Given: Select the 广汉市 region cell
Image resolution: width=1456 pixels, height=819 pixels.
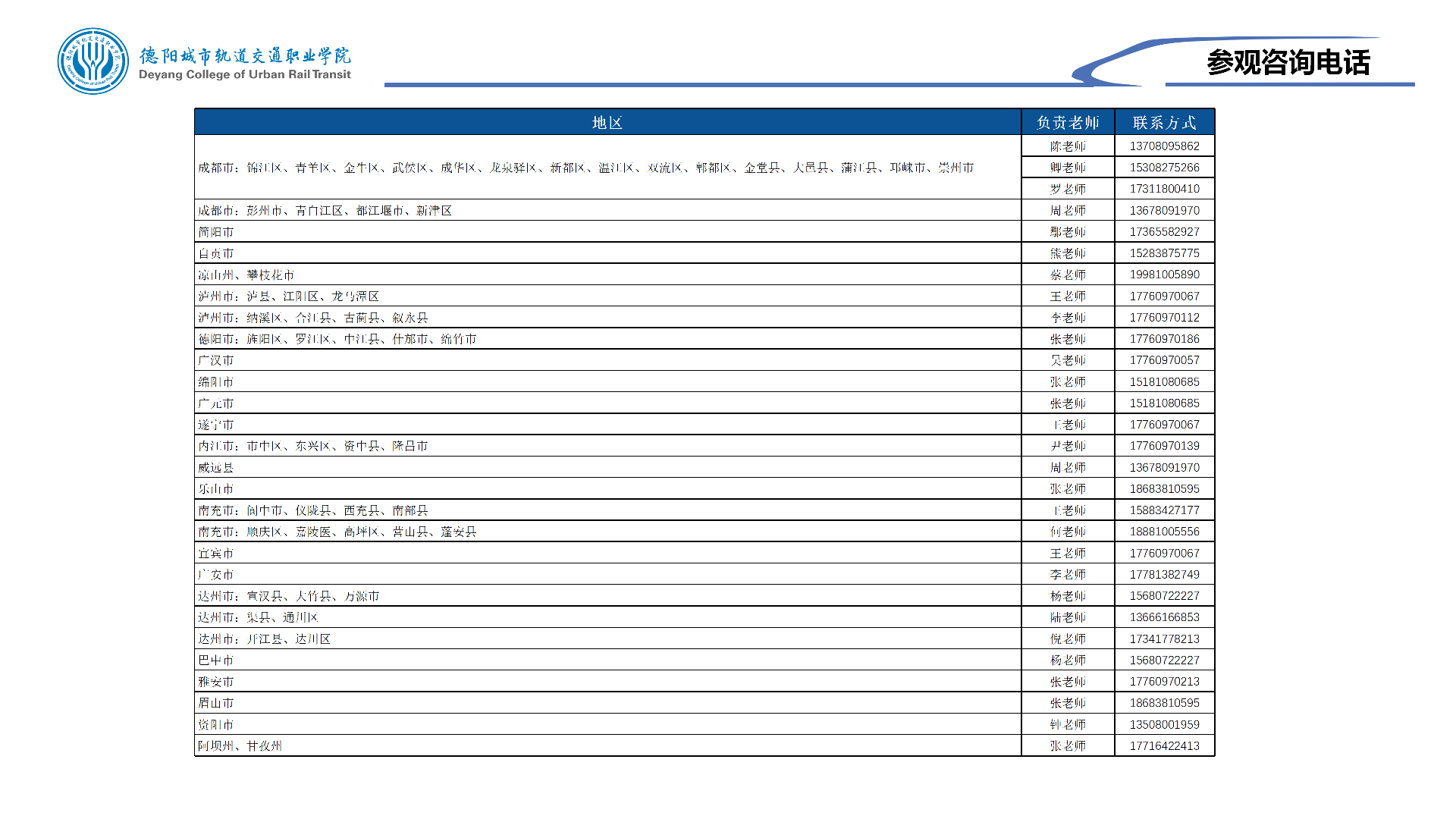Looking at the screenshot, I should click(x=216, y=360).
